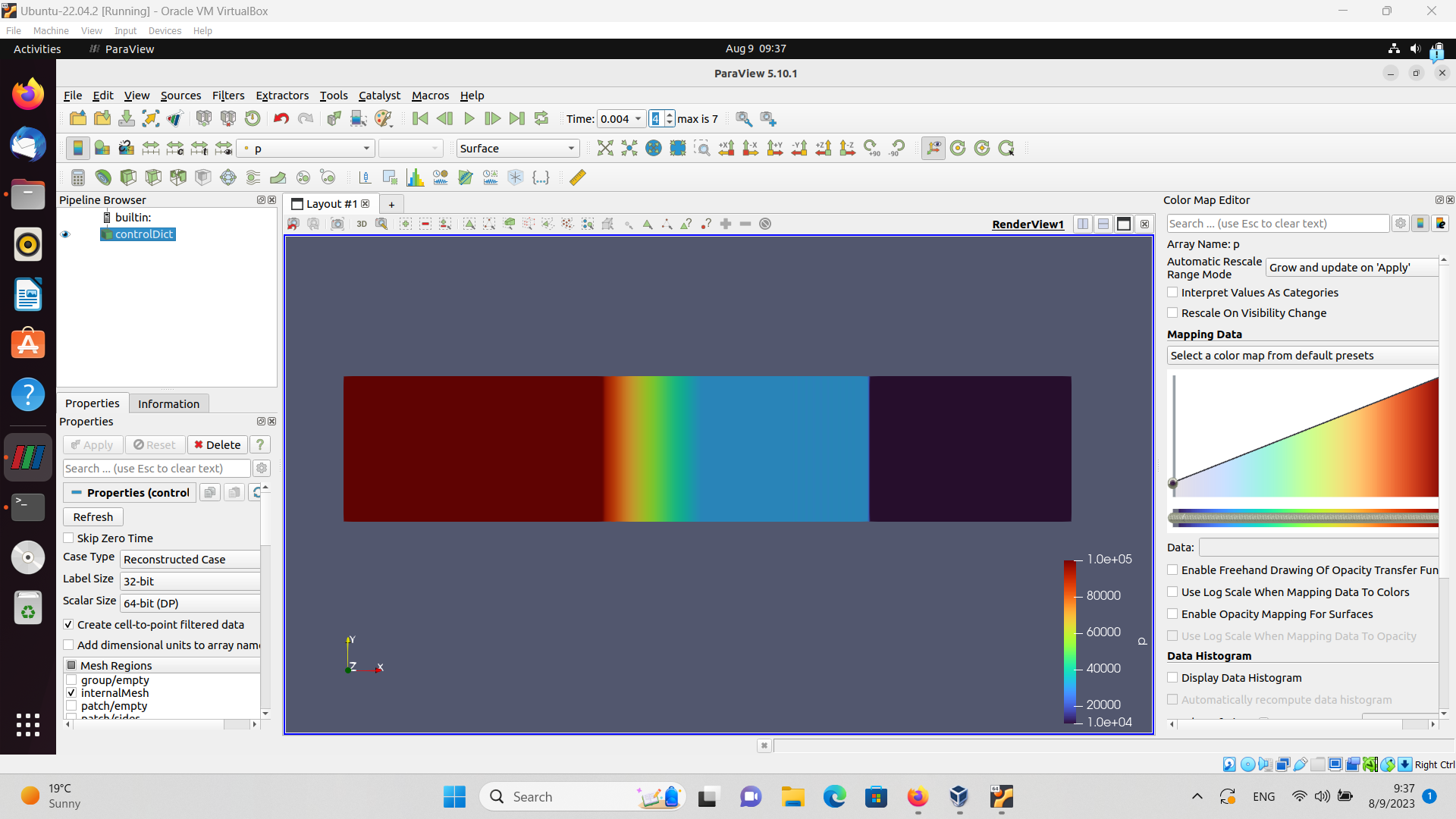The image size is (1456, 819).
Task: Click the Delete button
Action: coord(217,445)
